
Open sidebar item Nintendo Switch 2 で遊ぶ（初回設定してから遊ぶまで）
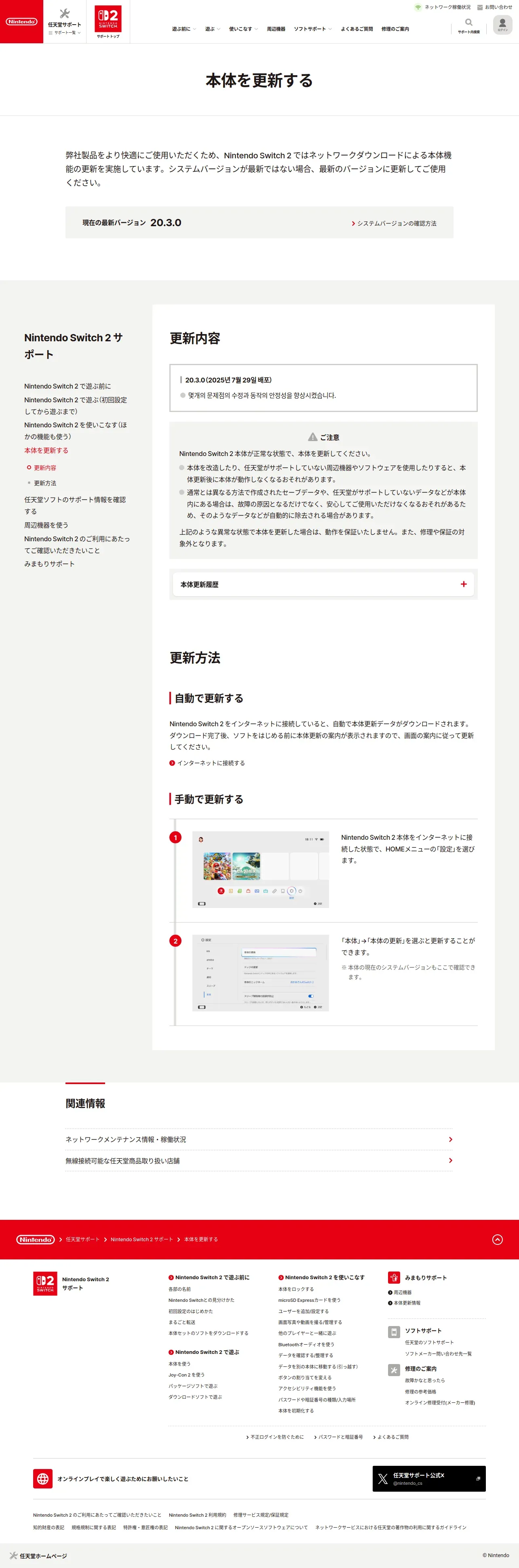pos(76,406)
